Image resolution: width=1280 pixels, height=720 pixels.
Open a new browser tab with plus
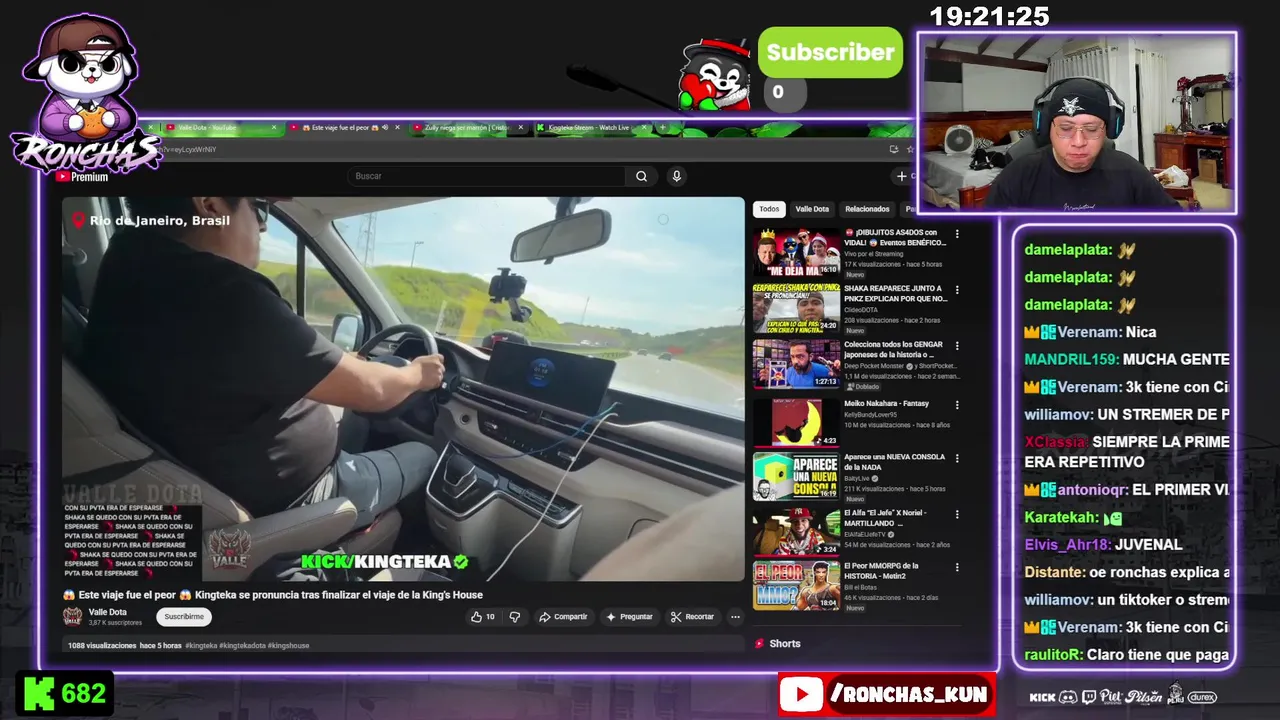662,128
